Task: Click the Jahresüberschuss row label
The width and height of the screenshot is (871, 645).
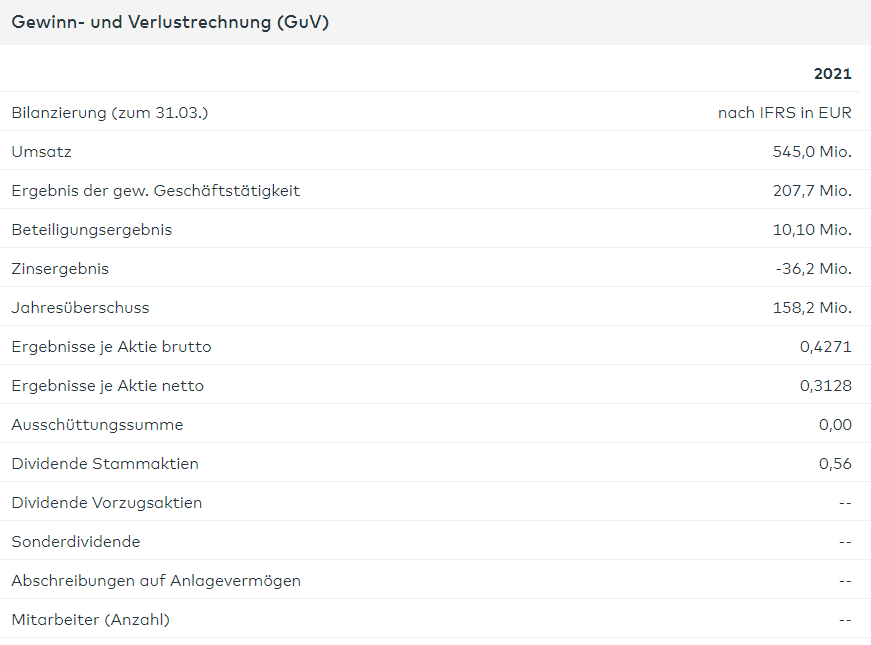Action: point(80,308)
